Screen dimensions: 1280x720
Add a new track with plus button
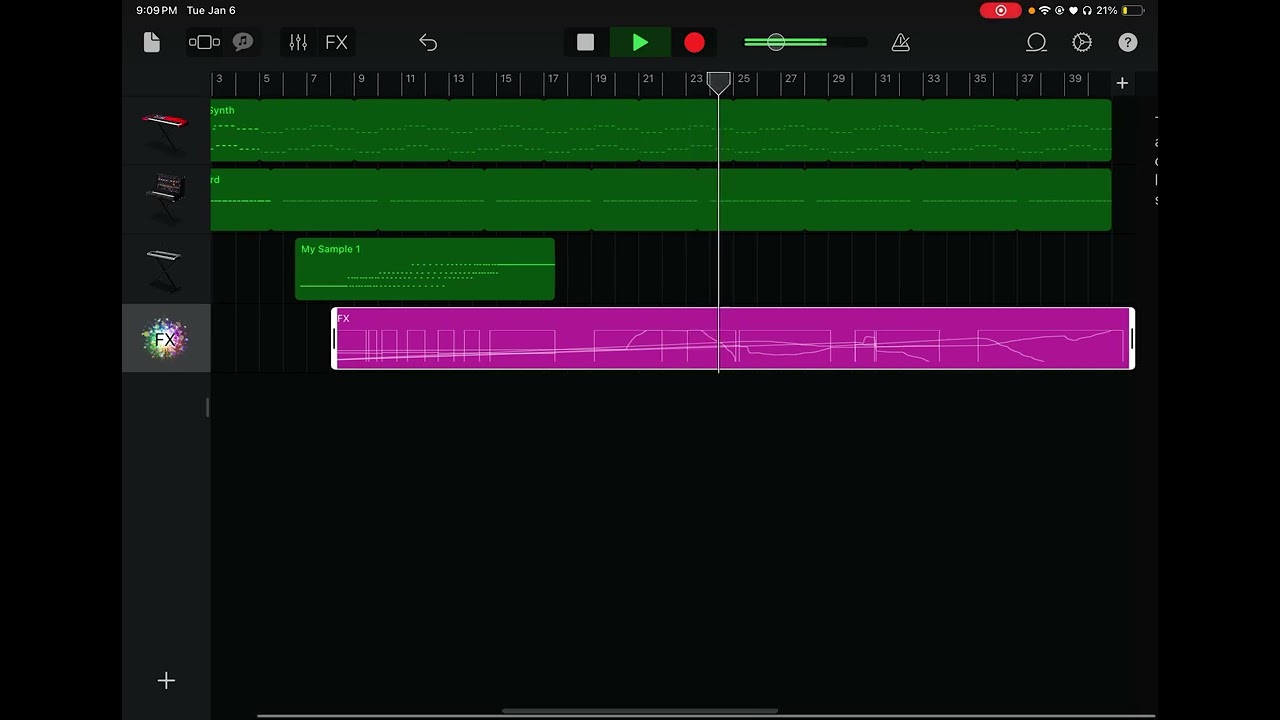[166, 681]
